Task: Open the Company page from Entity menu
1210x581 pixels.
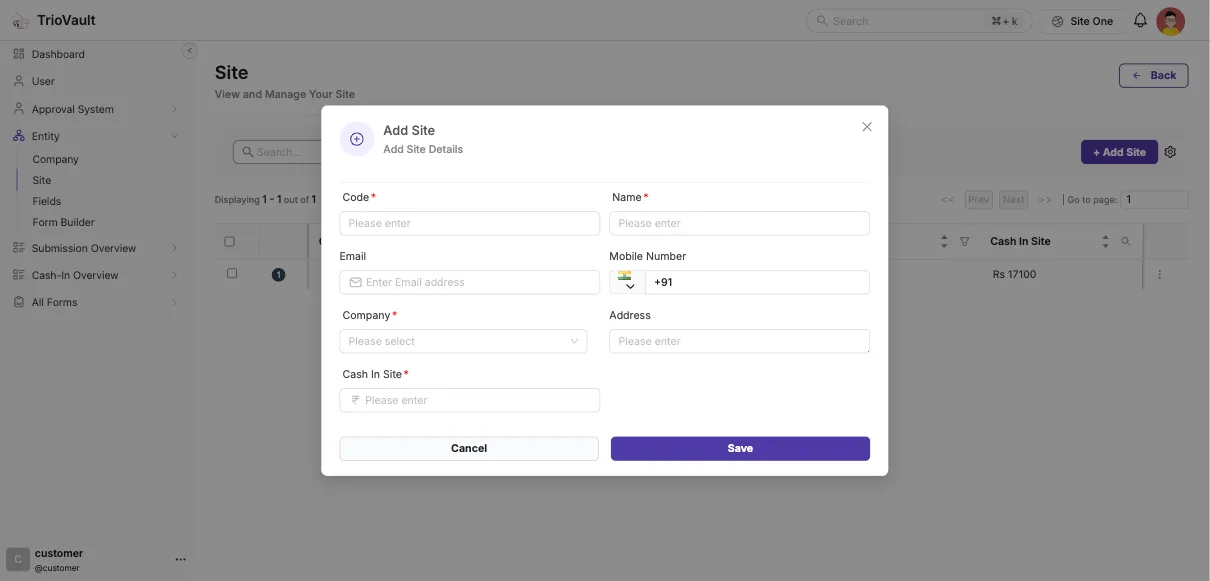Action: pyautogui.click(x=55, y=158)
